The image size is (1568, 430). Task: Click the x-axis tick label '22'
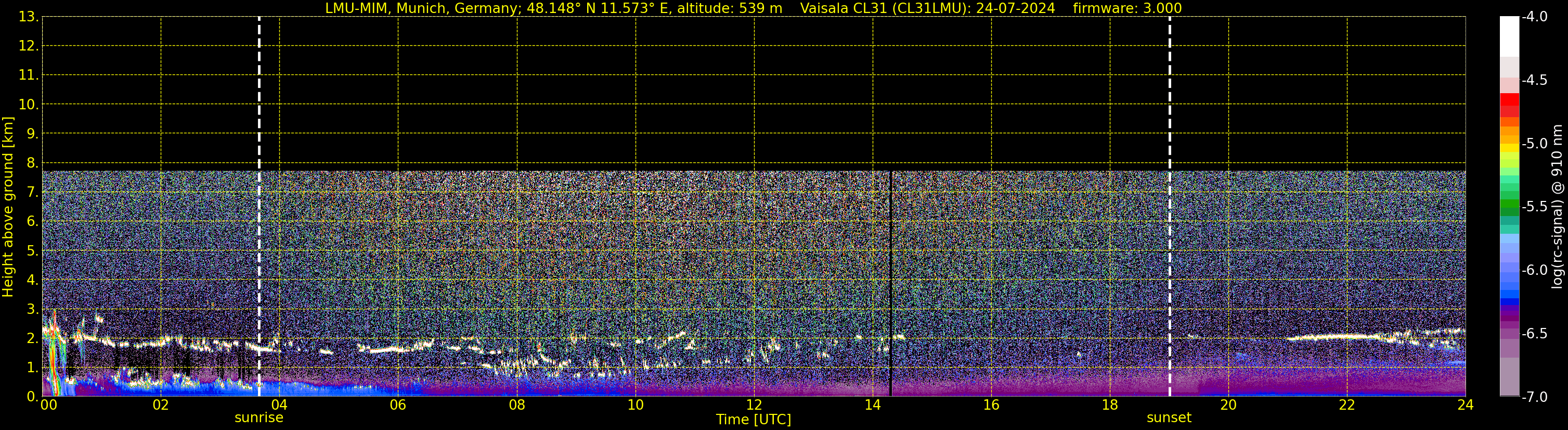(x=1347, y=405)
